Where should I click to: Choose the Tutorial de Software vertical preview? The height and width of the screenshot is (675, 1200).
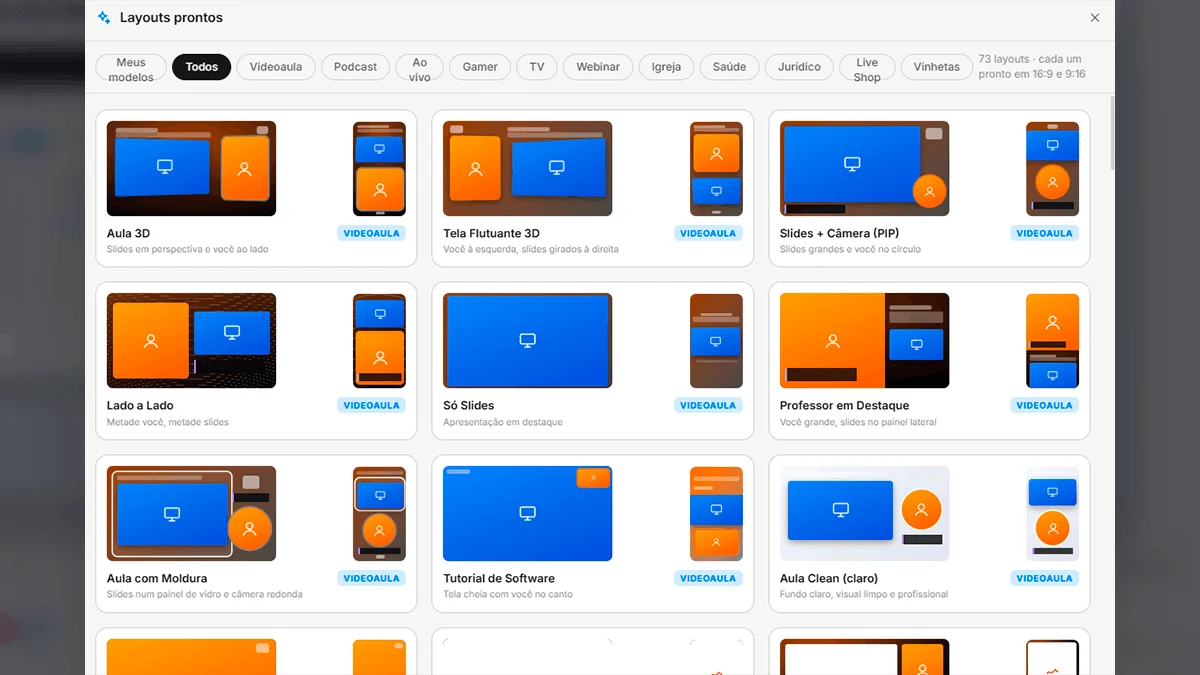716,514
